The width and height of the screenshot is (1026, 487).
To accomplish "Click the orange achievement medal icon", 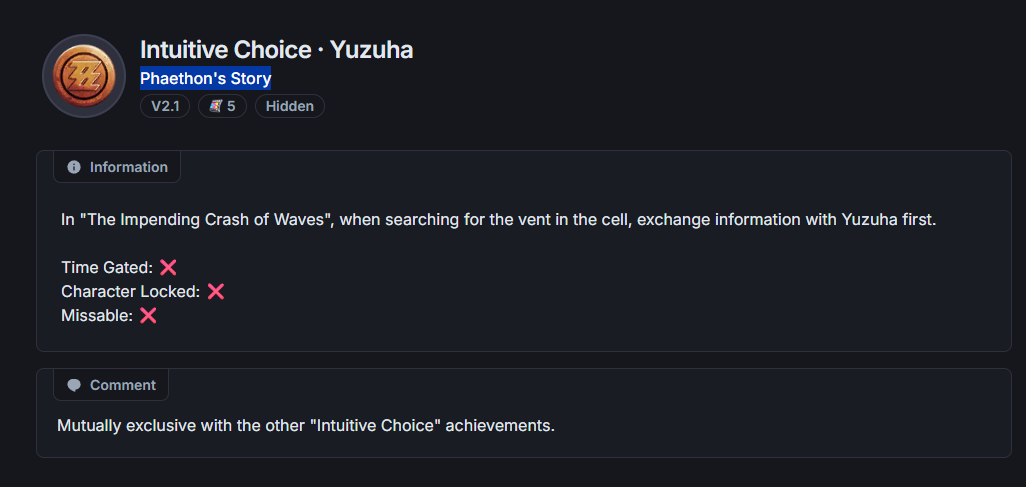I will coord(84,76).
